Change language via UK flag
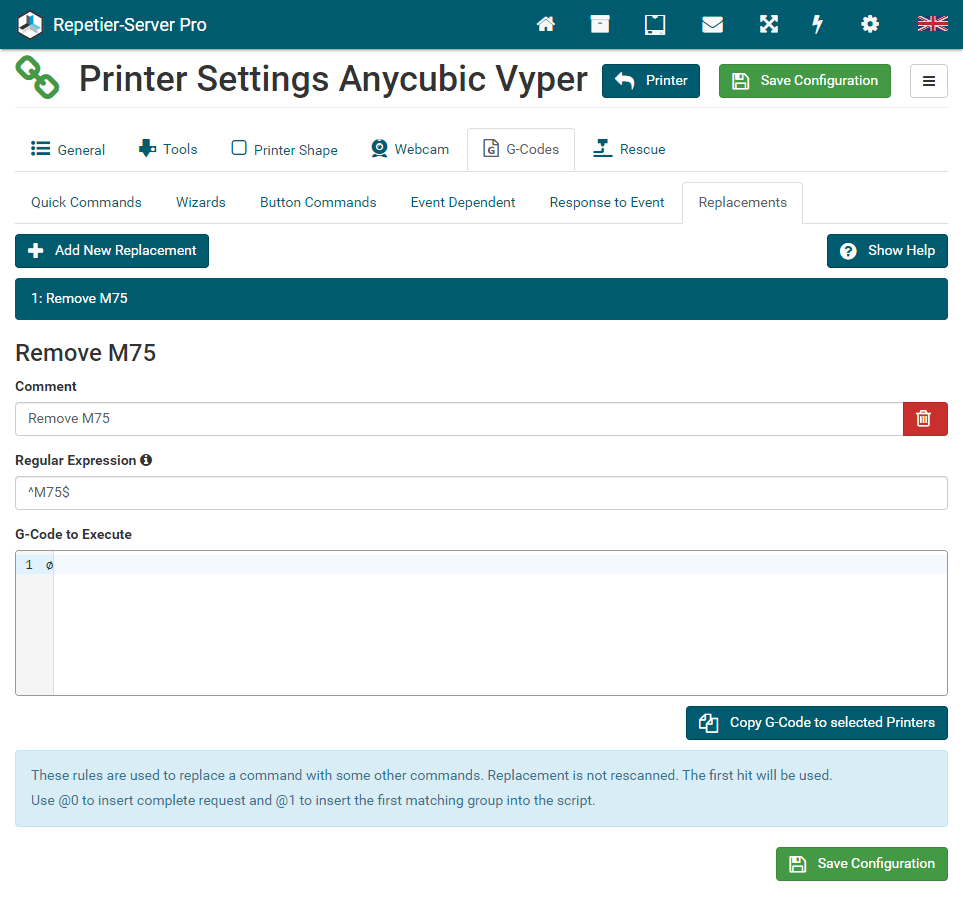Screen dimensions: 963x911 pos(932,24)
